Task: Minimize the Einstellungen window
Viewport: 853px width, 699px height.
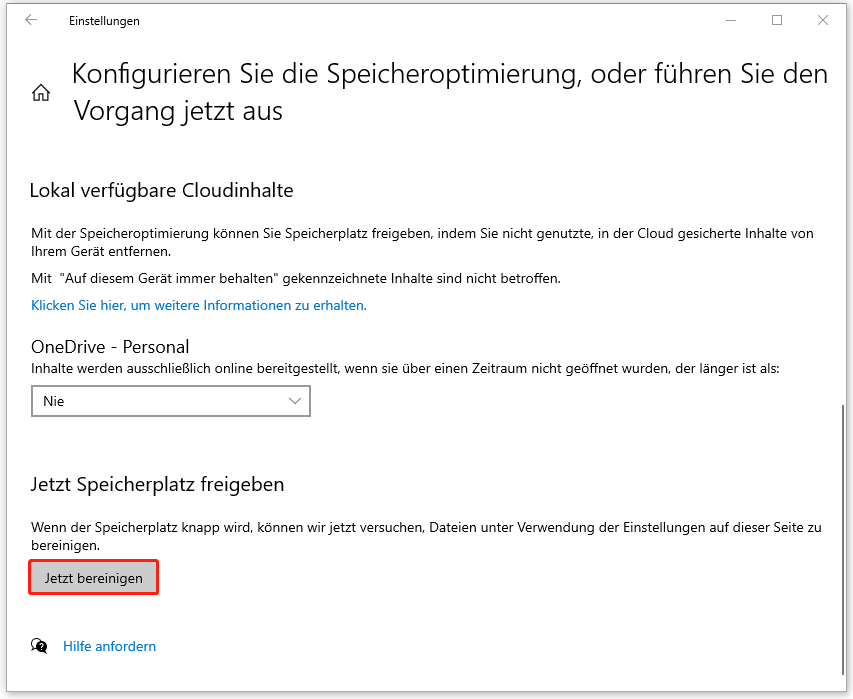Action: tap(730, 20)
